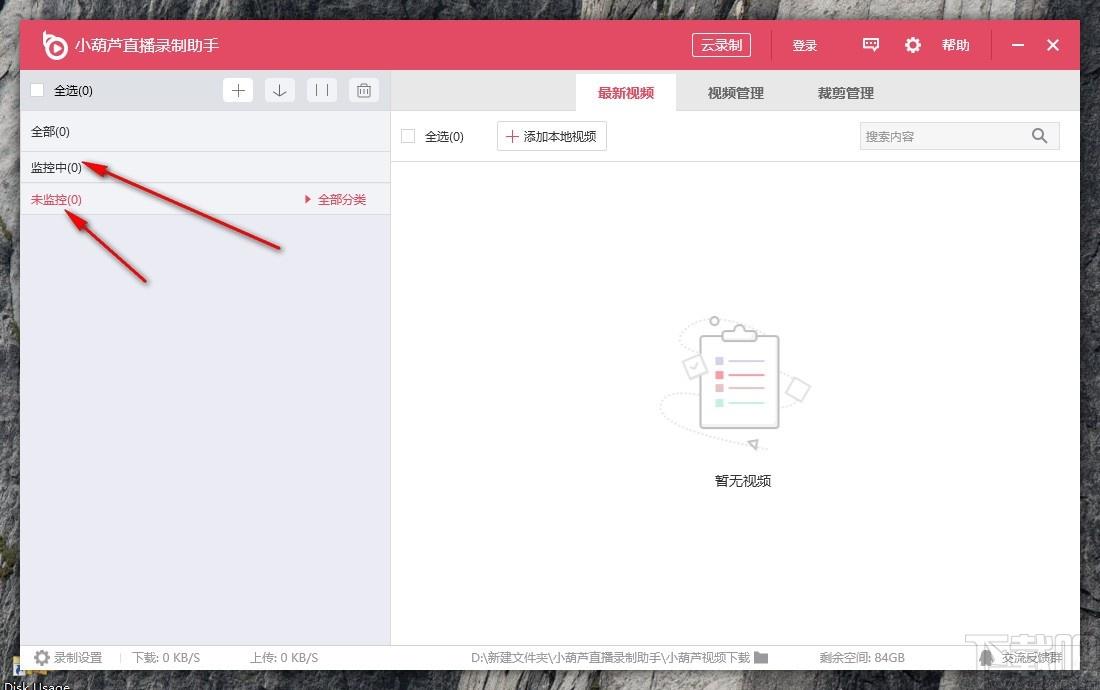
Task: Click the 剩余空间: 84GB text
Action: point(861,658)
